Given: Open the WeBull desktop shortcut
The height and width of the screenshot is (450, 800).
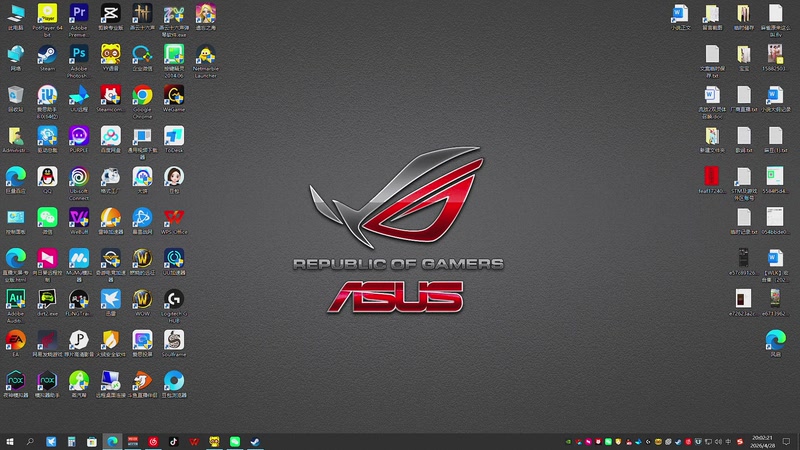Looking at the screenshot, I should point(79,218).
